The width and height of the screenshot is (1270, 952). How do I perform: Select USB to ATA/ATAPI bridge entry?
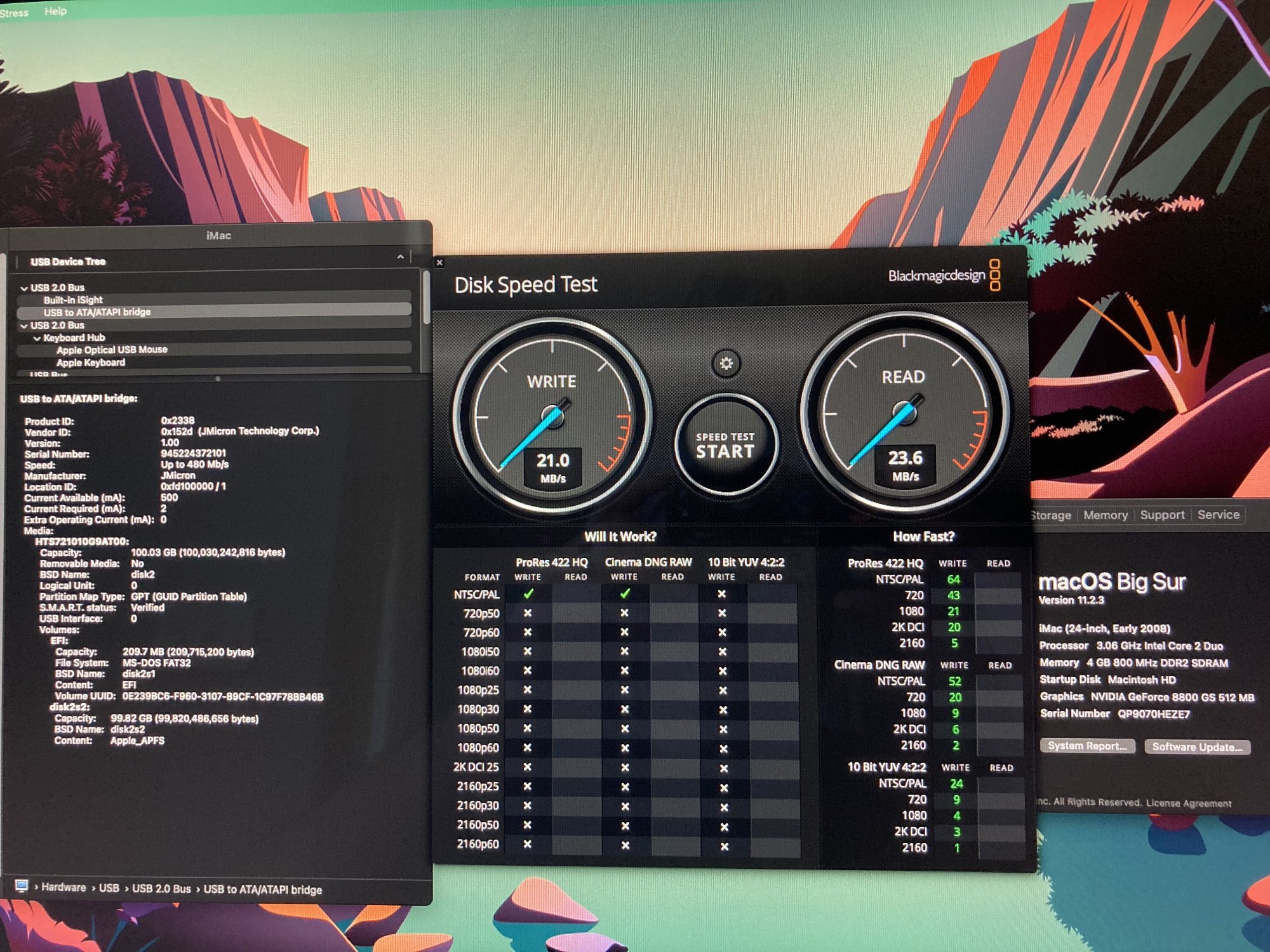click(97, 312)
